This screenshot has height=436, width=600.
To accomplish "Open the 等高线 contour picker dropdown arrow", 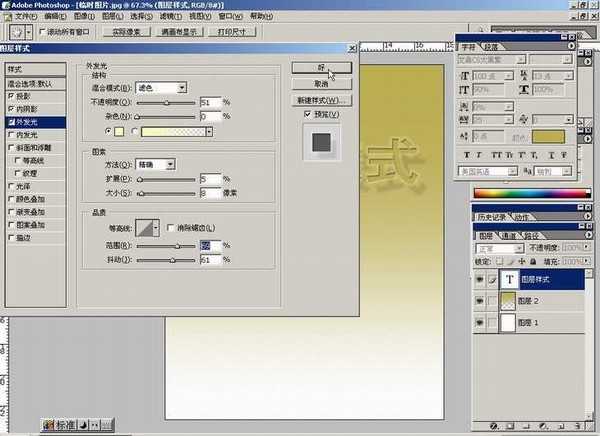I will [x=156, y=228].
